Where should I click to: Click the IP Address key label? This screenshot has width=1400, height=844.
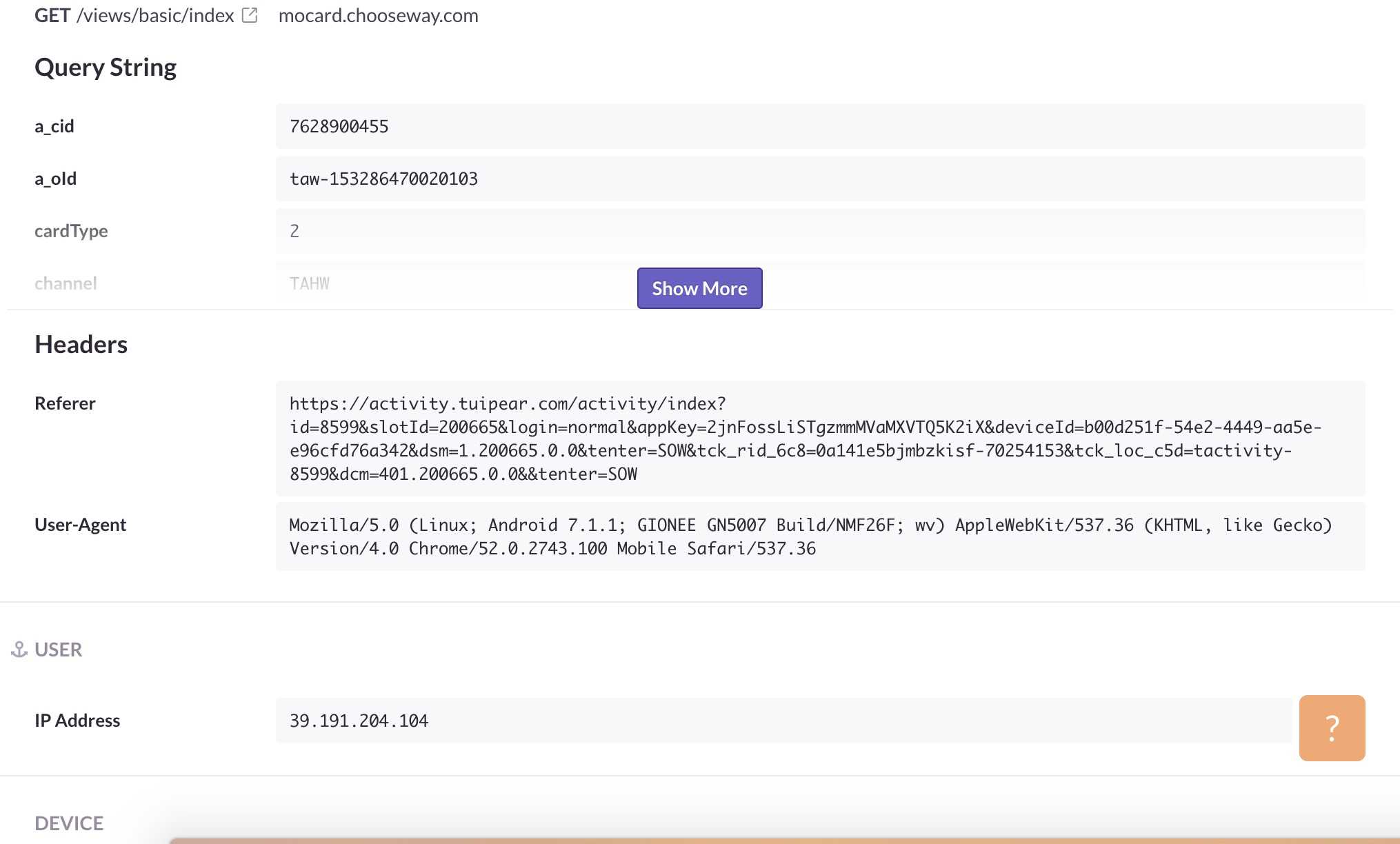[x=77, y=721]
